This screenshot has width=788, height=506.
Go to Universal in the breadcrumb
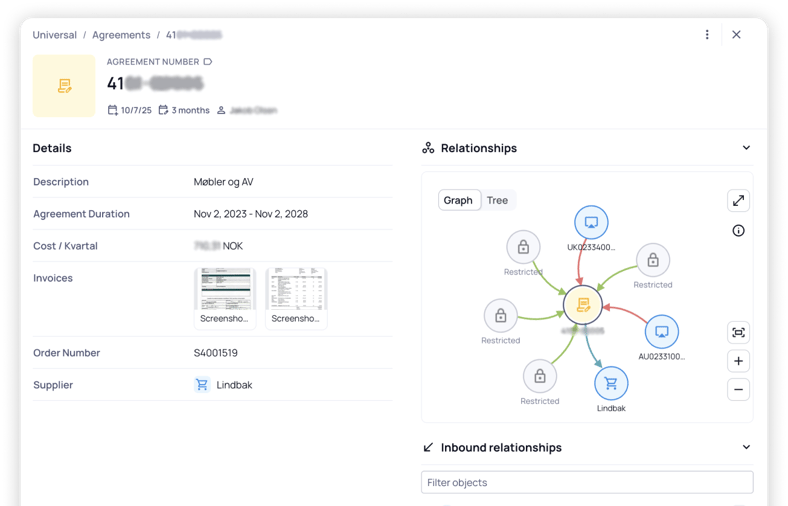55,35
